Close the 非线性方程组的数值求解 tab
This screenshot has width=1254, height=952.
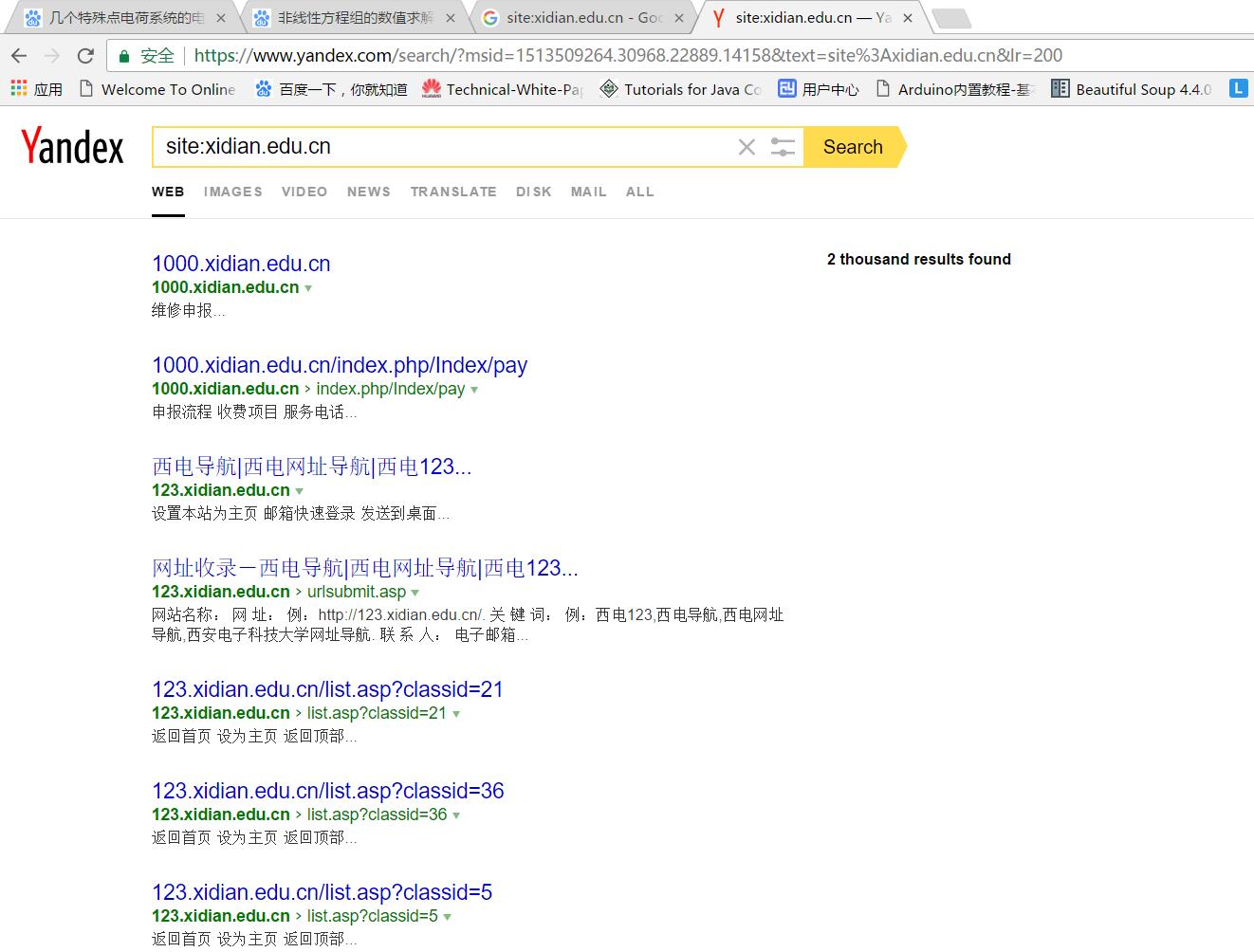[x=450, y=18]
